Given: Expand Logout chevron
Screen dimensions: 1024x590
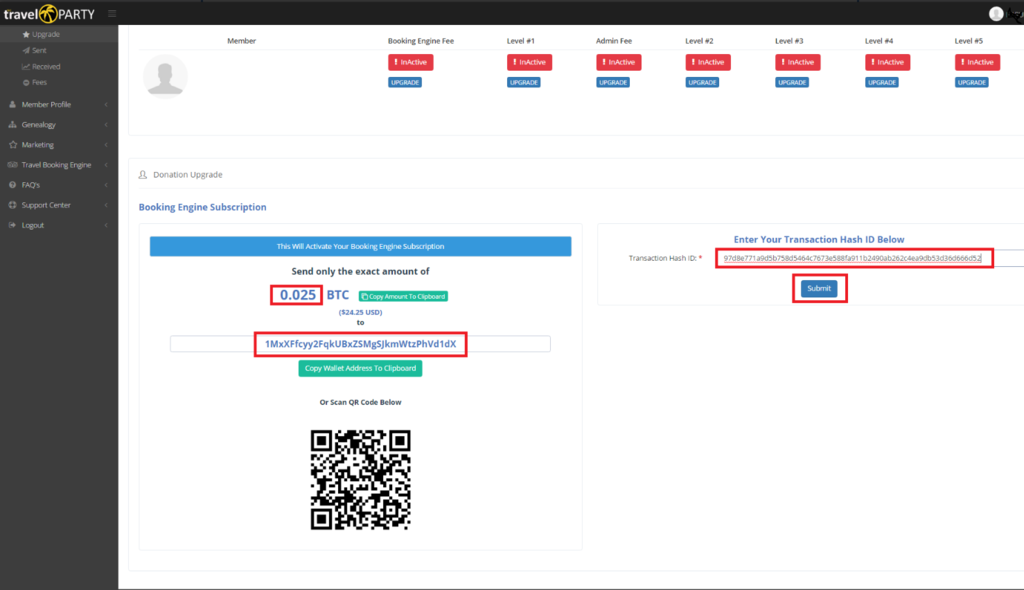Looking at the screenshot, I should click(x=106, y=225).
